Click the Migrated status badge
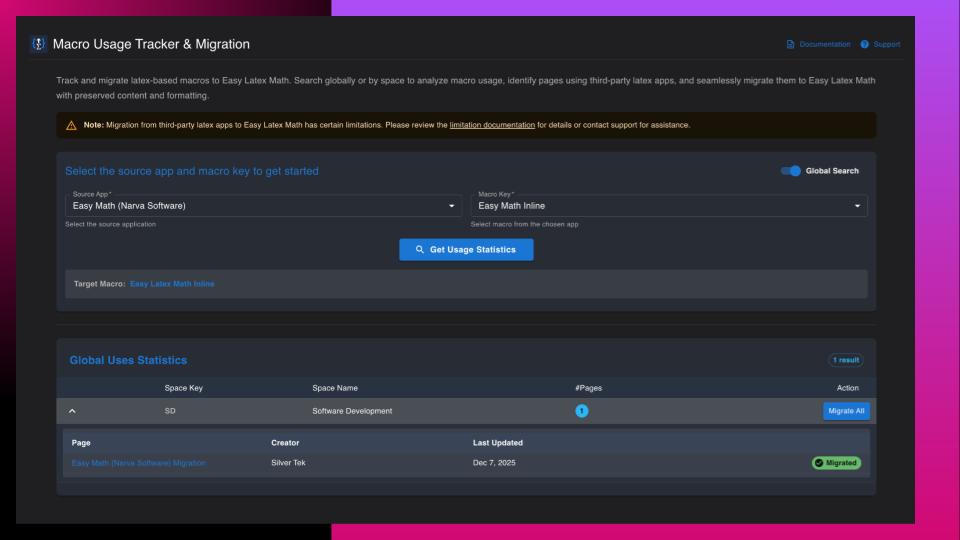 tap(836, 463)
